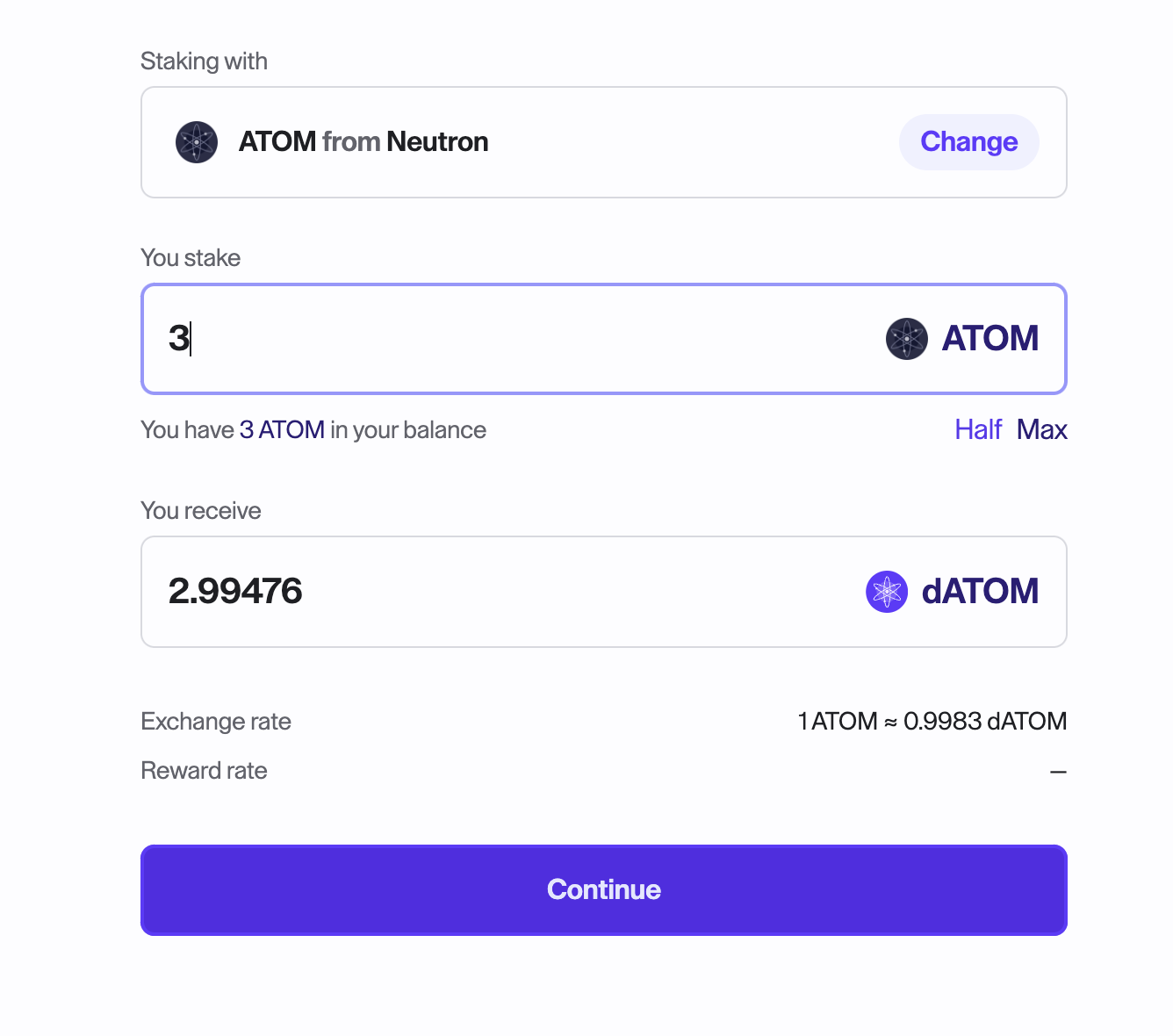Click the Reward rate dash value

pyautogui.click(x=1058, y=772)
